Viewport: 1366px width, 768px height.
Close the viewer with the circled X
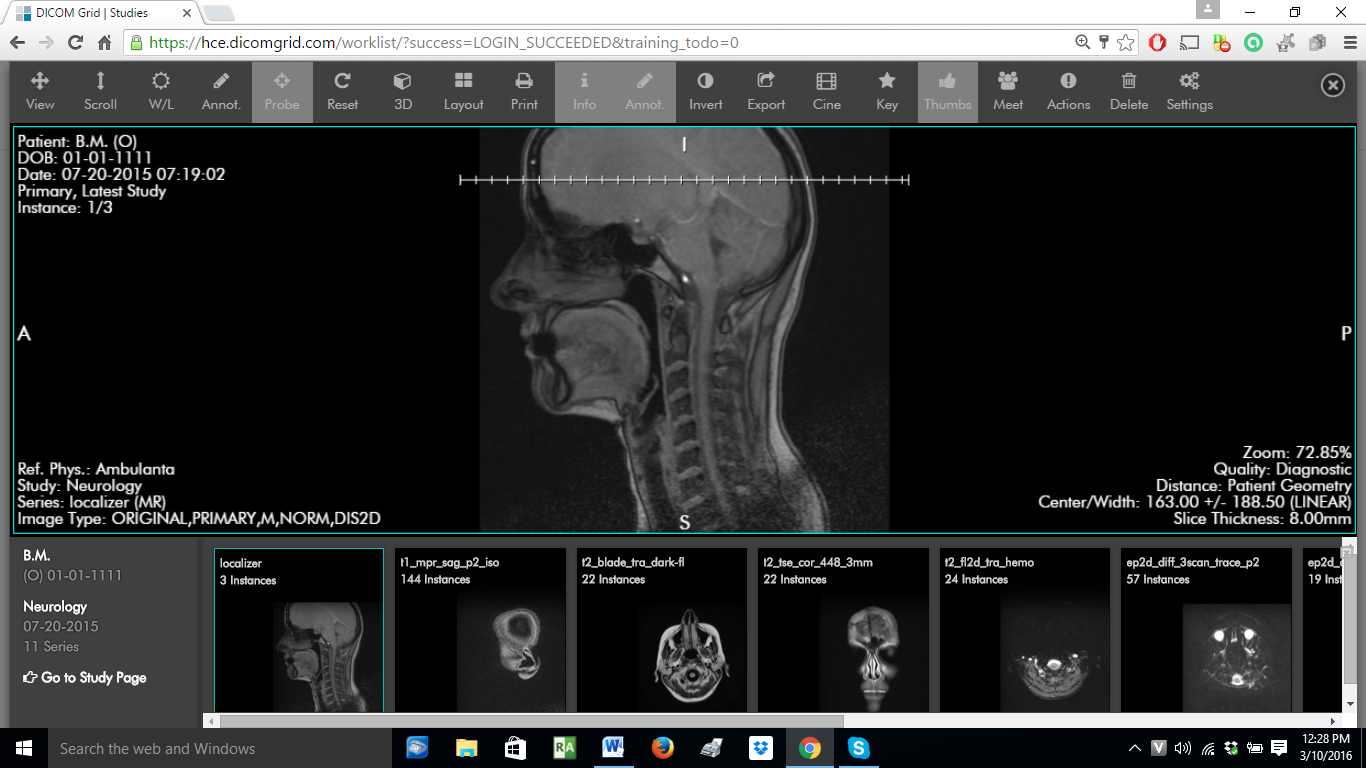[x=1333, y=86]
